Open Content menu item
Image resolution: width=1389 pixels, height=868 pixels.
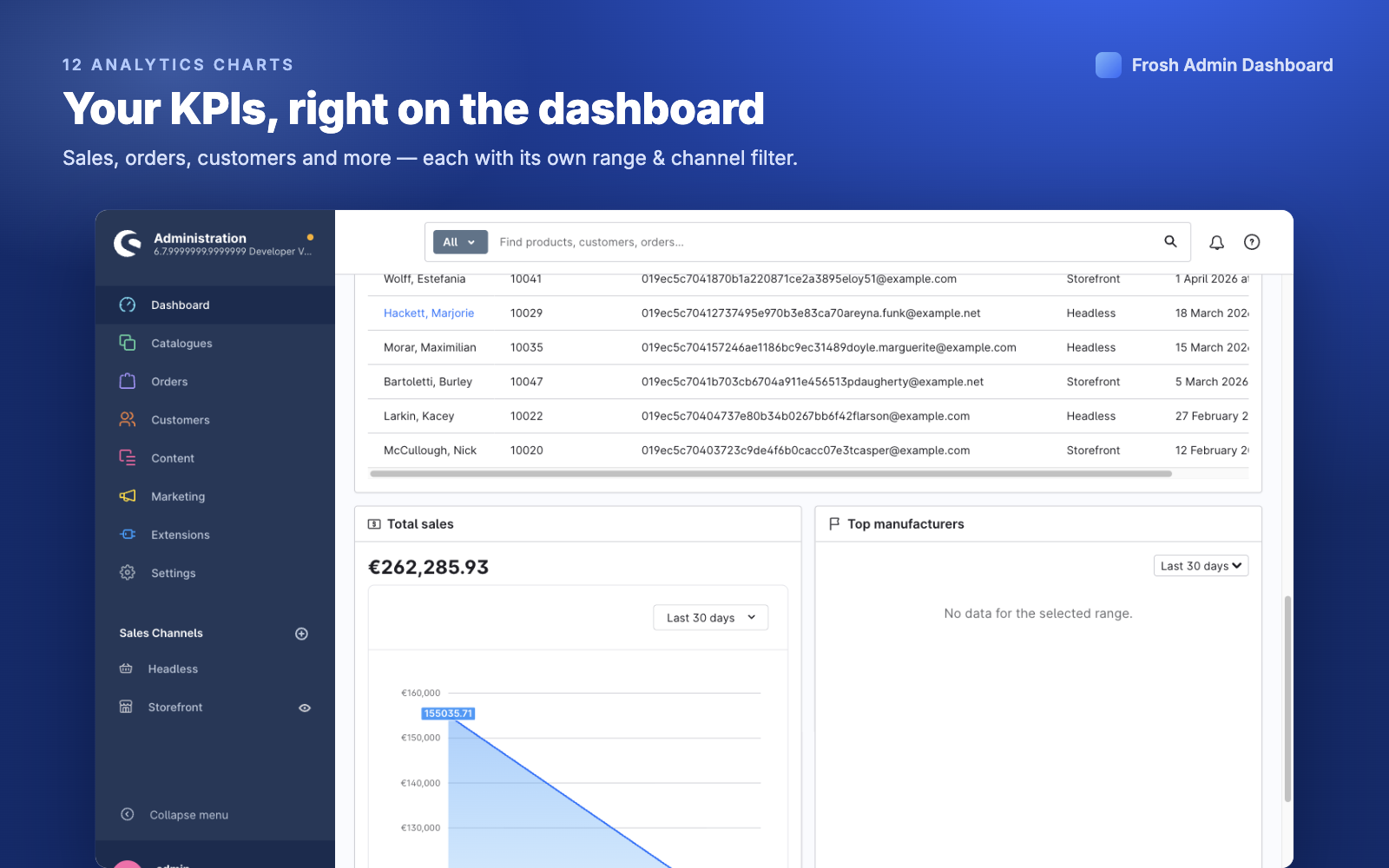[214, 457]
